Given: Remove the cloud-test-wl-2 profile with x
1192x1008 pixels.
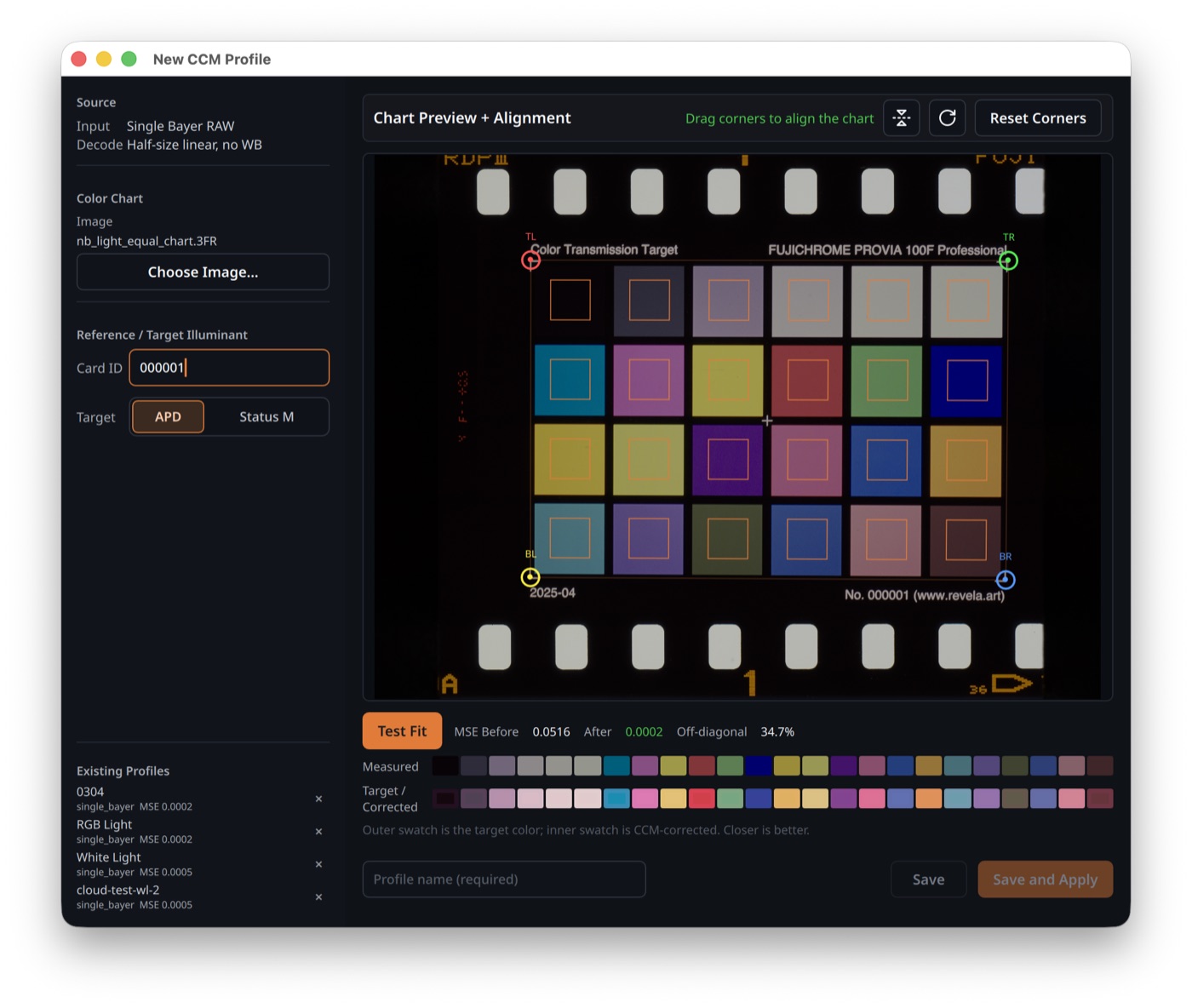Looking at the screenshot, I should click(x=318, y=897).
